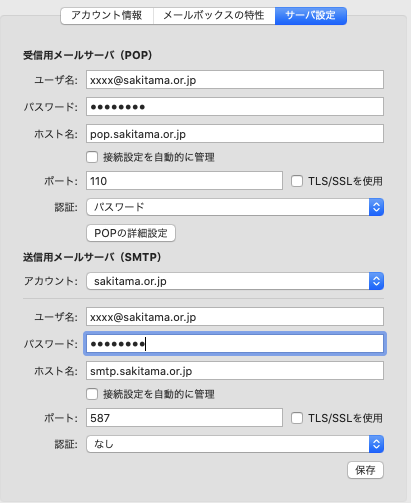The height and width of the screenshot is (503, 411).
Task: Open the SMTP アカウント dropdown sakitama.or.jp
Action: click(235, 281)
